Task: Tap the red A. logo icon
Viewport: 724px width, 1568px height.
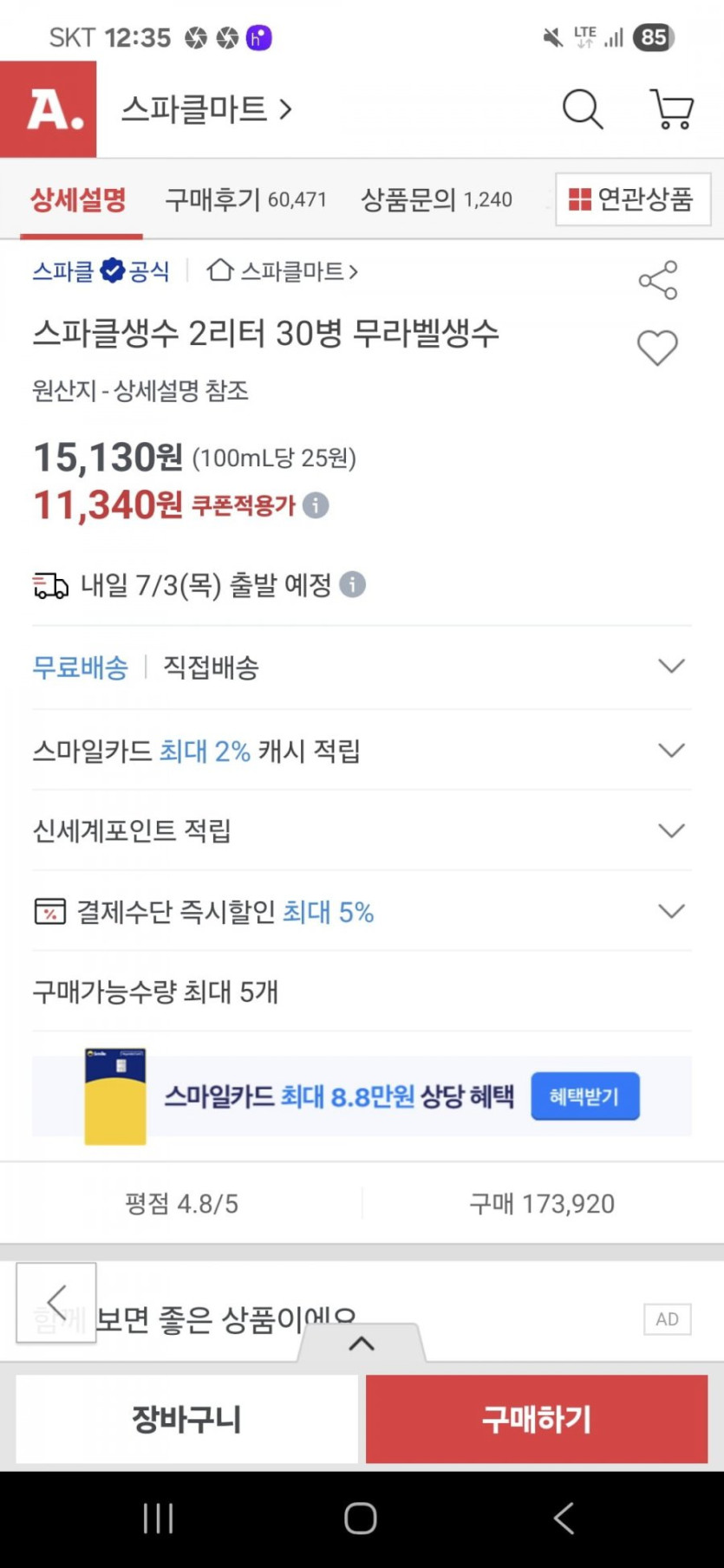Action: (x=49, y=109)
